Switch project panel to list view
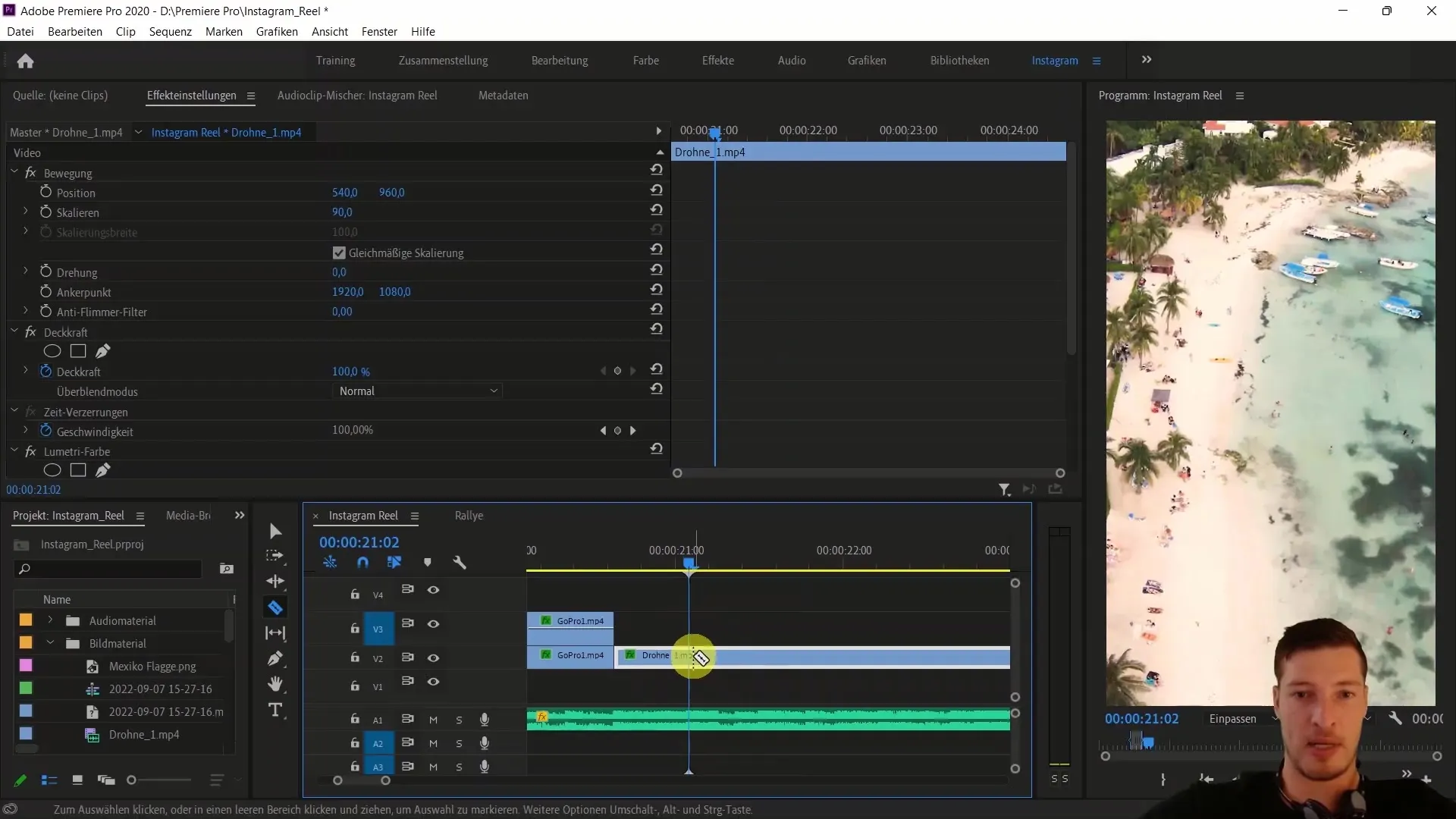 pyautogui.click(x=49, y=780)
